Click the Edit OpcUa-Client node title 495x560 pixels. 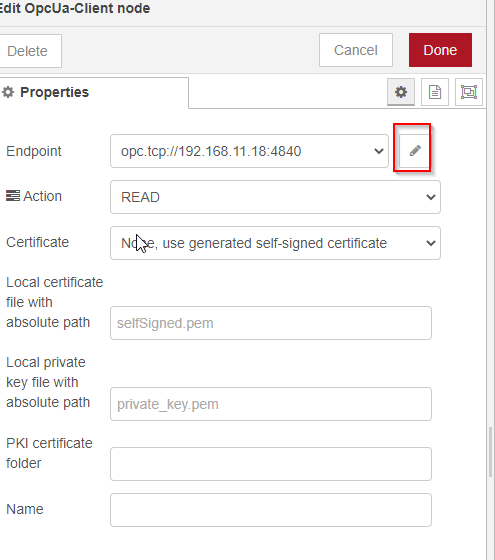pyautogui.click(x=74, y=8)
